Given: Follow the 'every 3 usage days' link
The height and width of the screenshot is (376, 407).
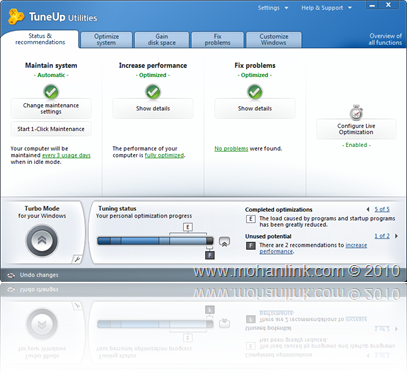Looking at the screenshot, I should (x=66, y=155).
